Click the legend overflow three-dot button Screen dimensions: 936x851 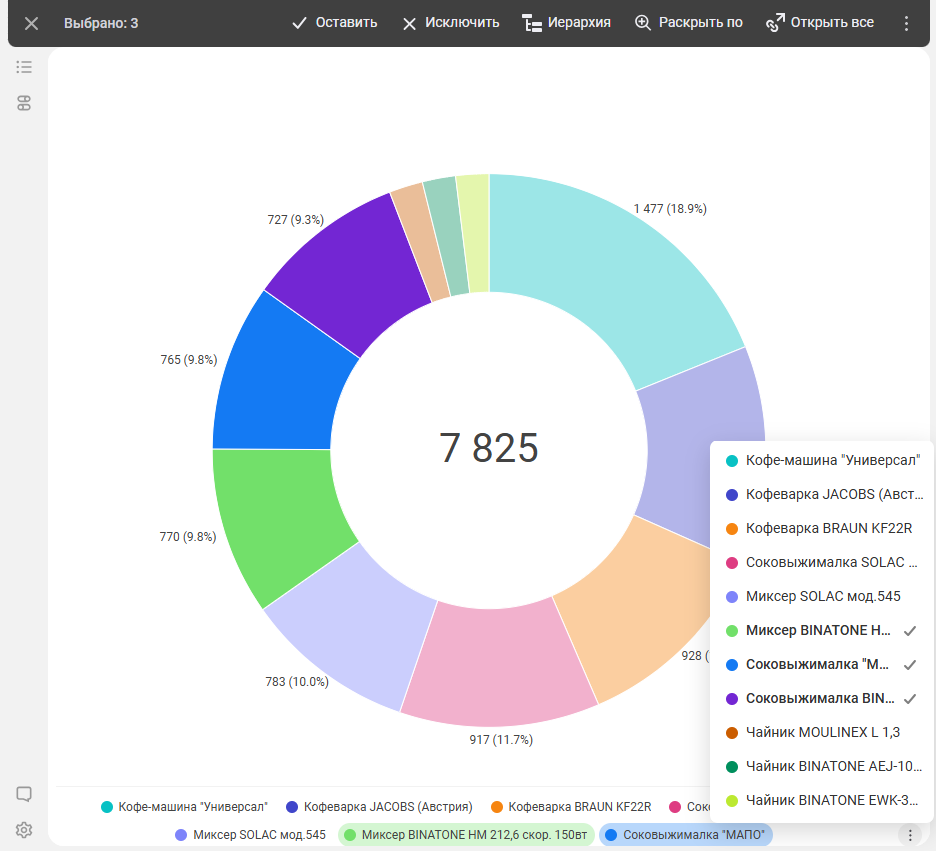pos(909,835)
